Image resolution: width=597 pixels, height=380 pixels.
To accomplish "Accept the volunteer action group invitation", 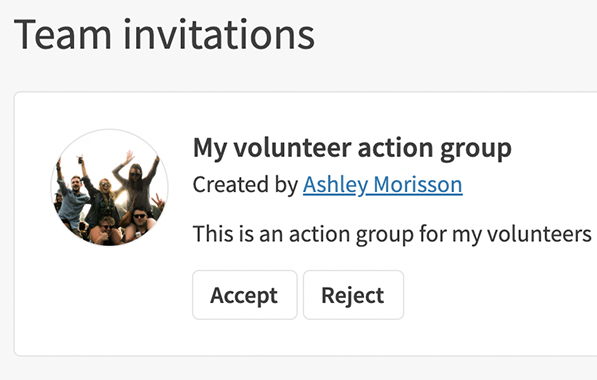I will pos(244,295).
